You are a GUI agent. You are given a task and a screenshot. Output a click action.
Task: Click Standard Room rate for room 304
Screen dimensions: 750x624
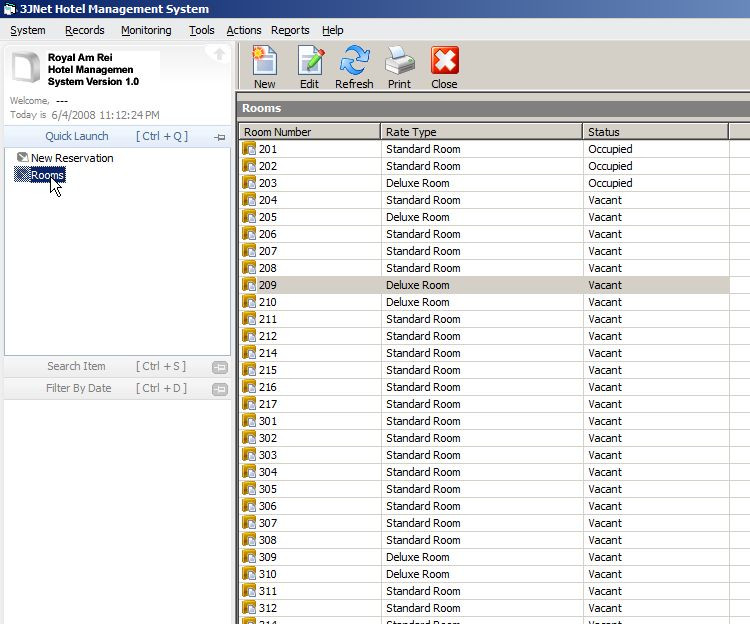click(423, 472)
